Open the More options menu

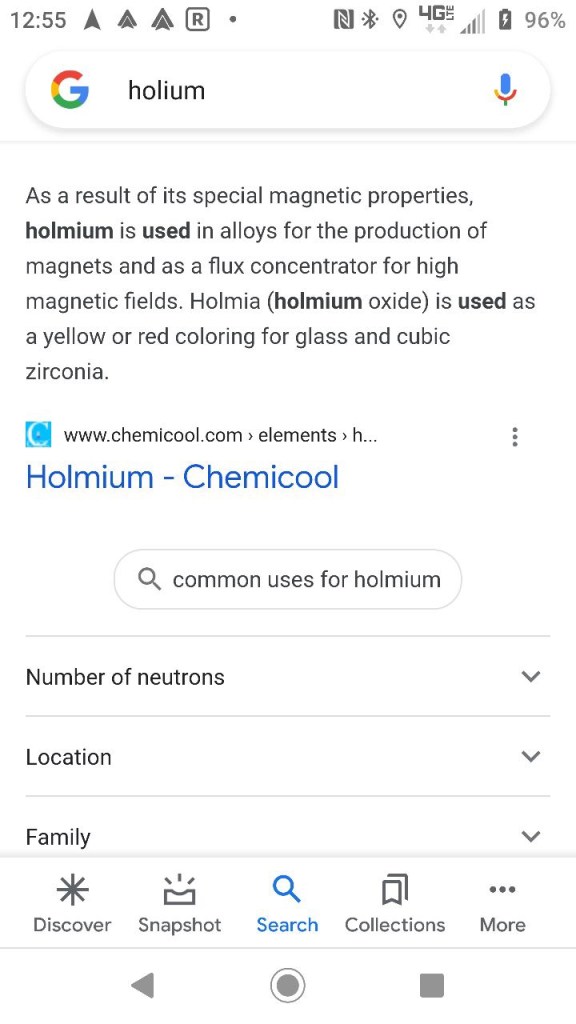502,904
